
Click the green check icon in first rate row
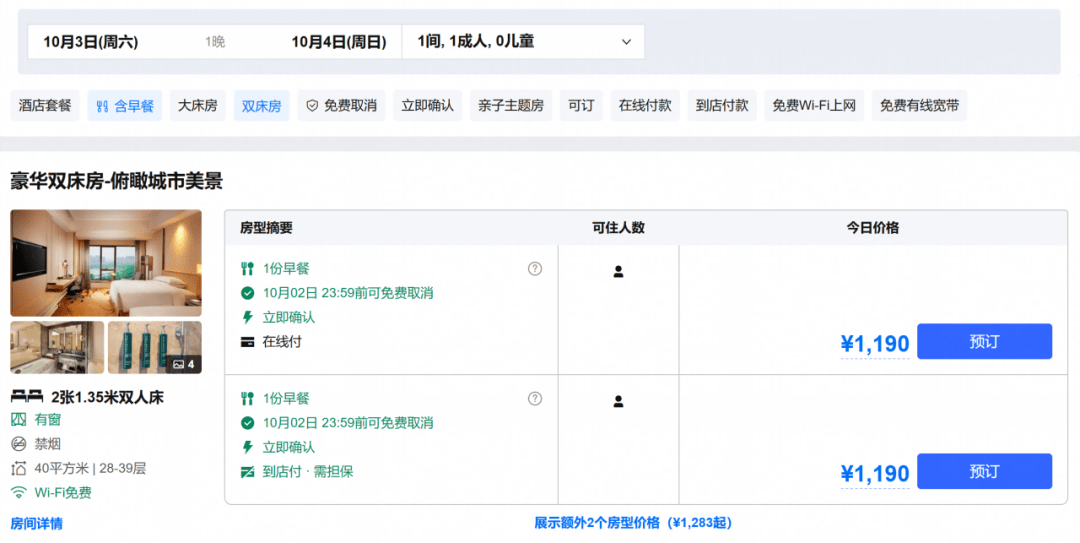click(247, 293)
